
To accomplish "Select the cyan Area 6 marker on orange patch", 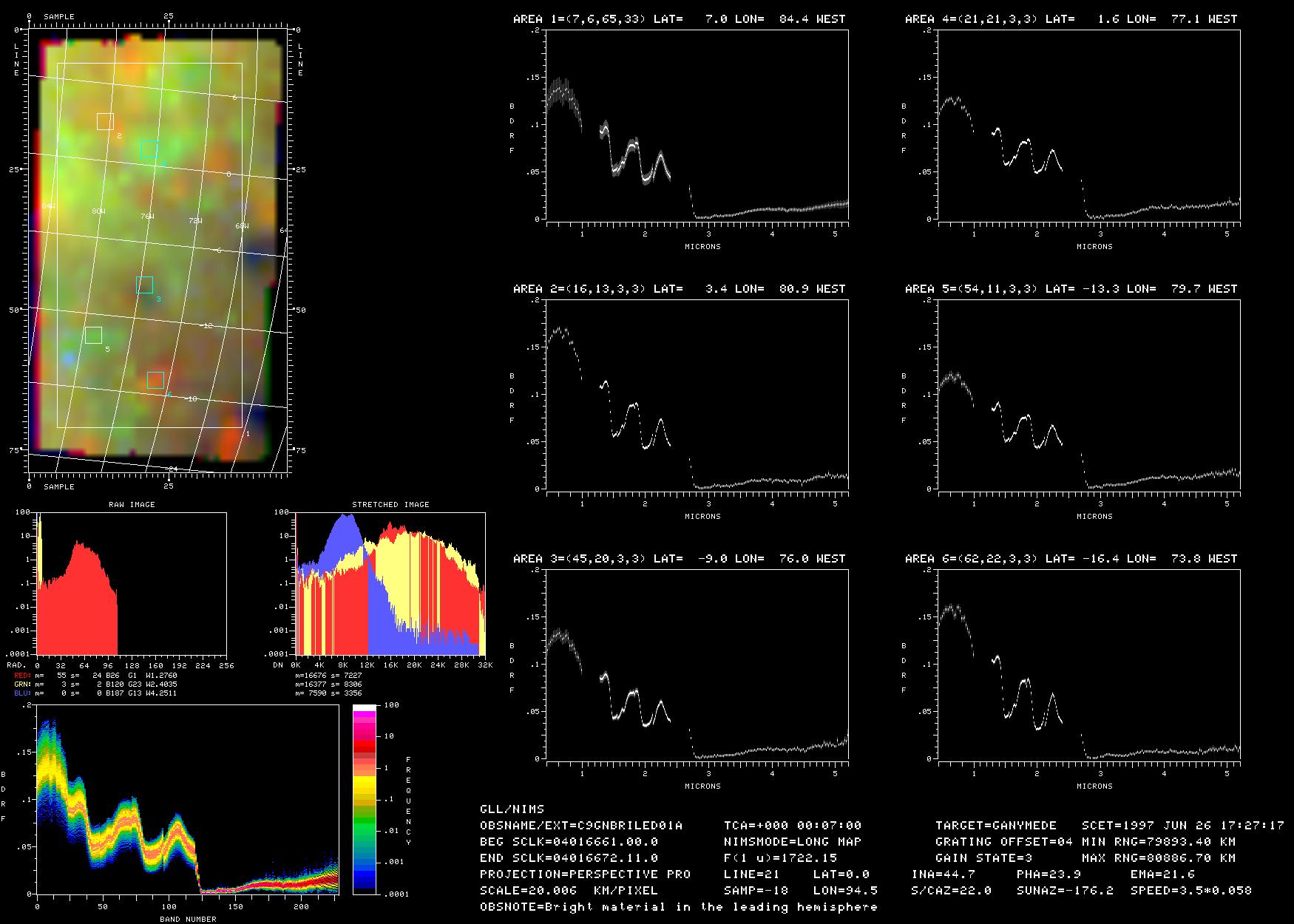I will (155, 380).
